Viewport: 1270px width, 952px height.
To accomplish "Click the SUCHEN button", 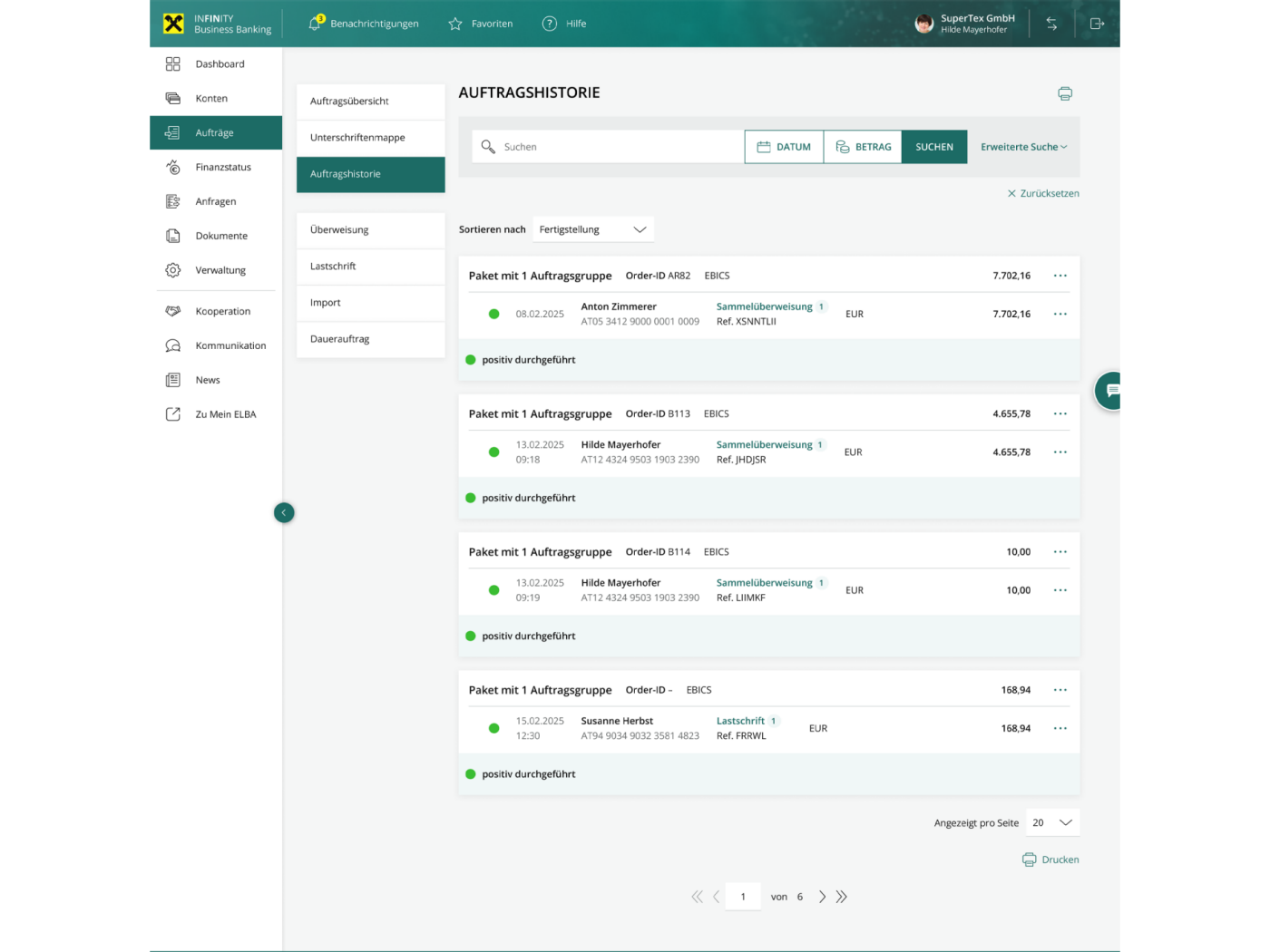I will pyautogui.click(x=933, y=147).
